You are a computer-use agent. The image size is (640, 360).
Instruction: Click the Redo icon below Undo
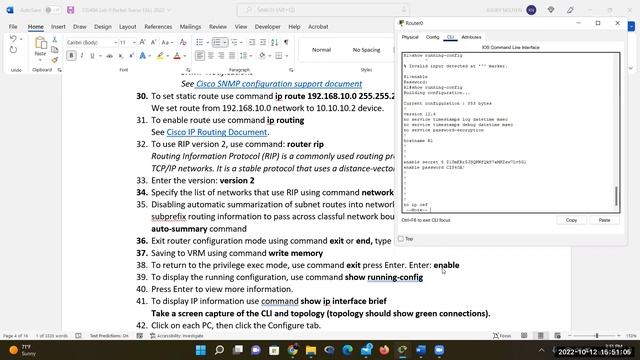13,50
